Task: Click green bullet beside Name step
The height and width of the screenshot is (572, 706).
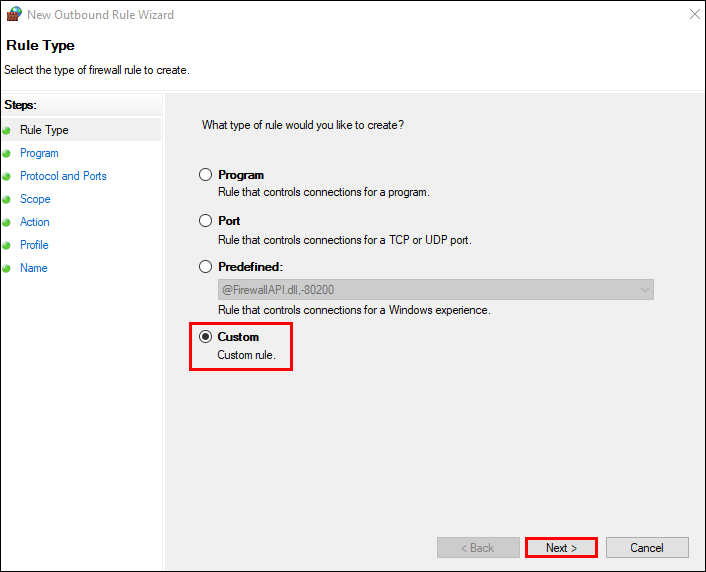Action: click(x=7, y=268)
